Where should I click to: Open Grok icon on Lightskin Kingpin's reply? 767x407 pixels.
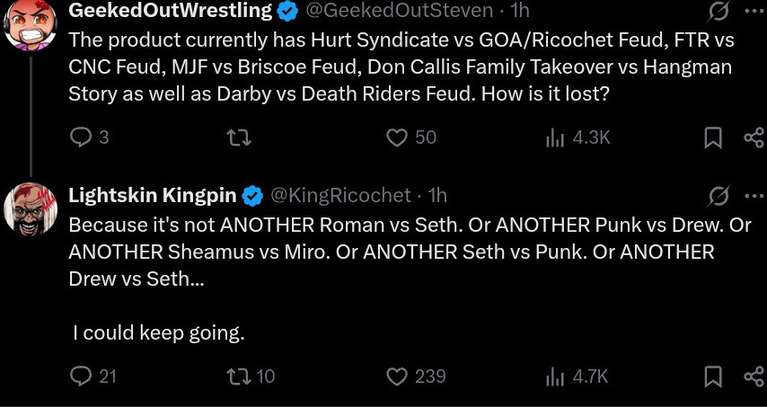716,194
